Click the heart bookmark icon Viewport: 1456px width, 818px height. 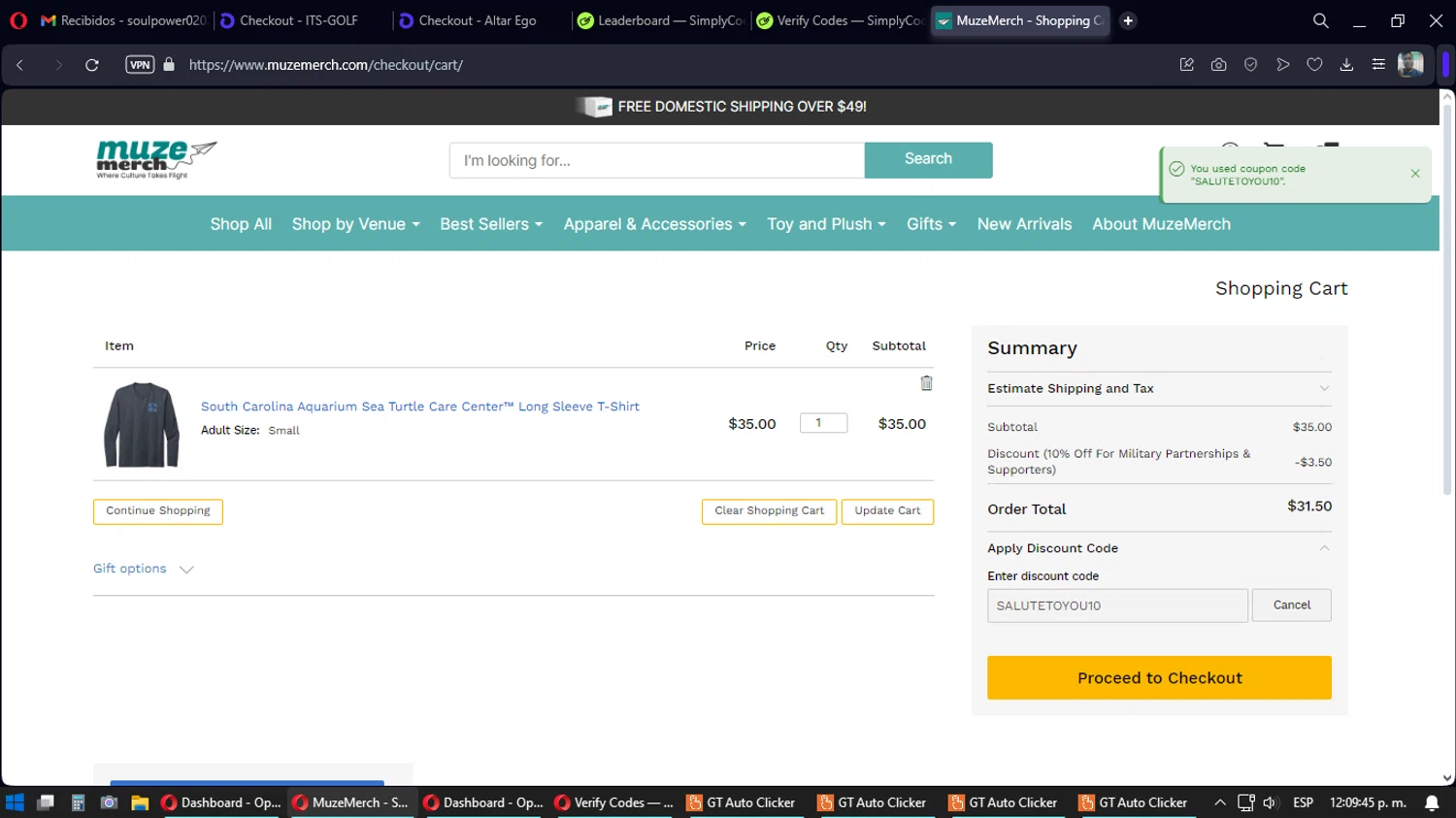1314,65
